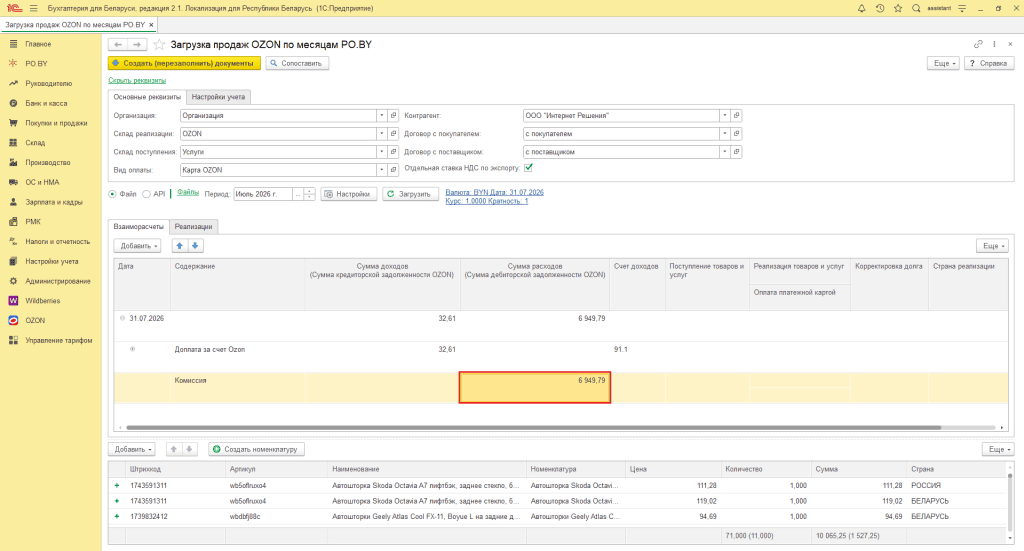Expand Склад реализации dropdown

click(381, 134)
